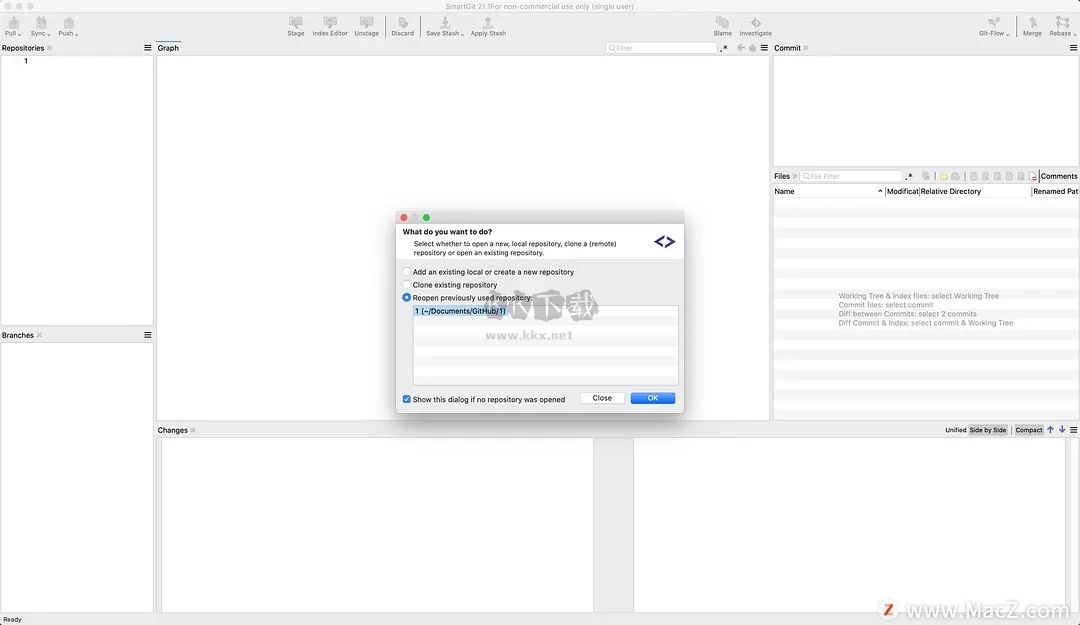The height and width of the screenshot is (625, 1080).
Task: Open the Pull dropdown arrow
Action: coord(19,34)
